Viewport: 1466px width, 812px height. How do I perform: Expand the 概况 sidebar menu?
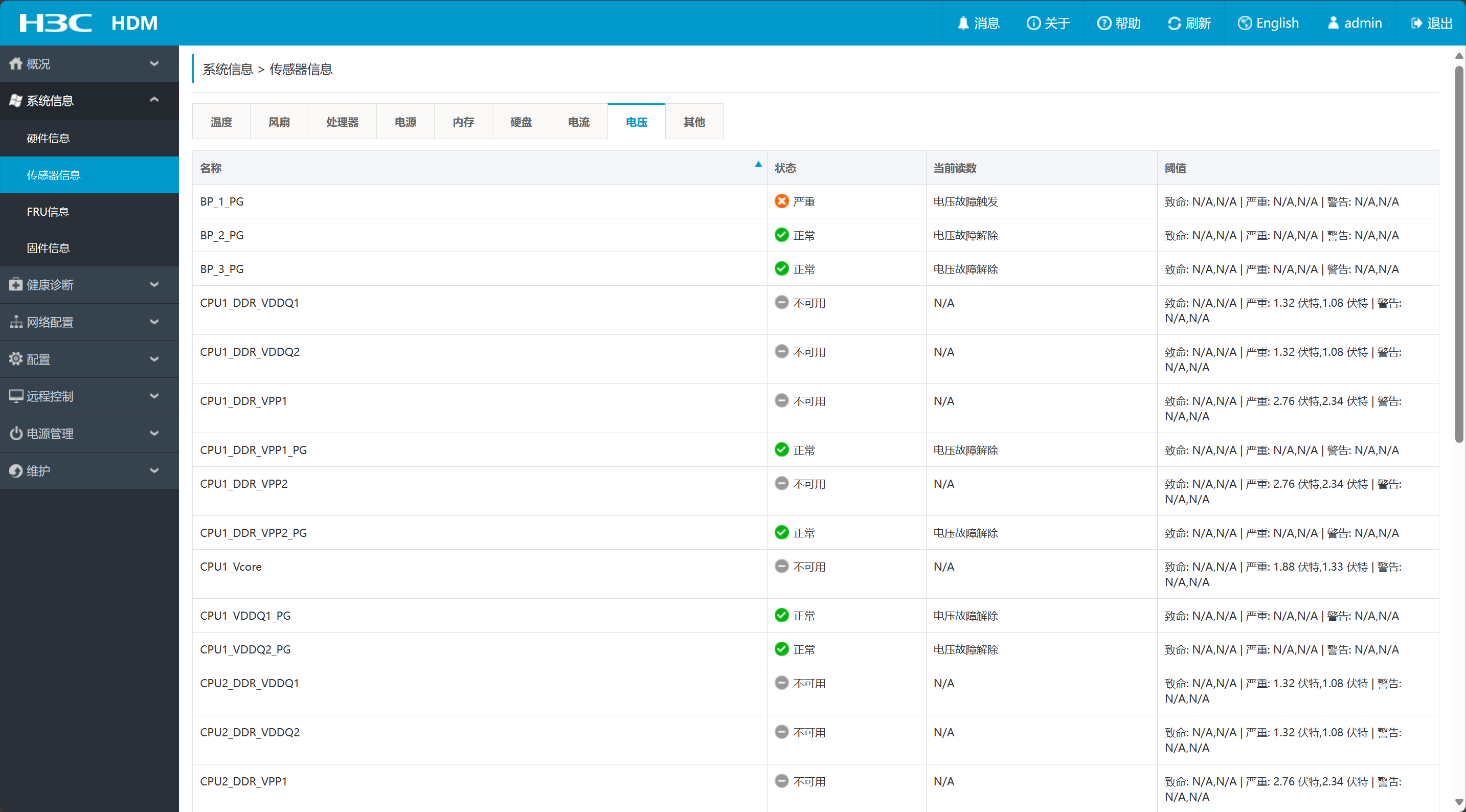click(154, 64)
